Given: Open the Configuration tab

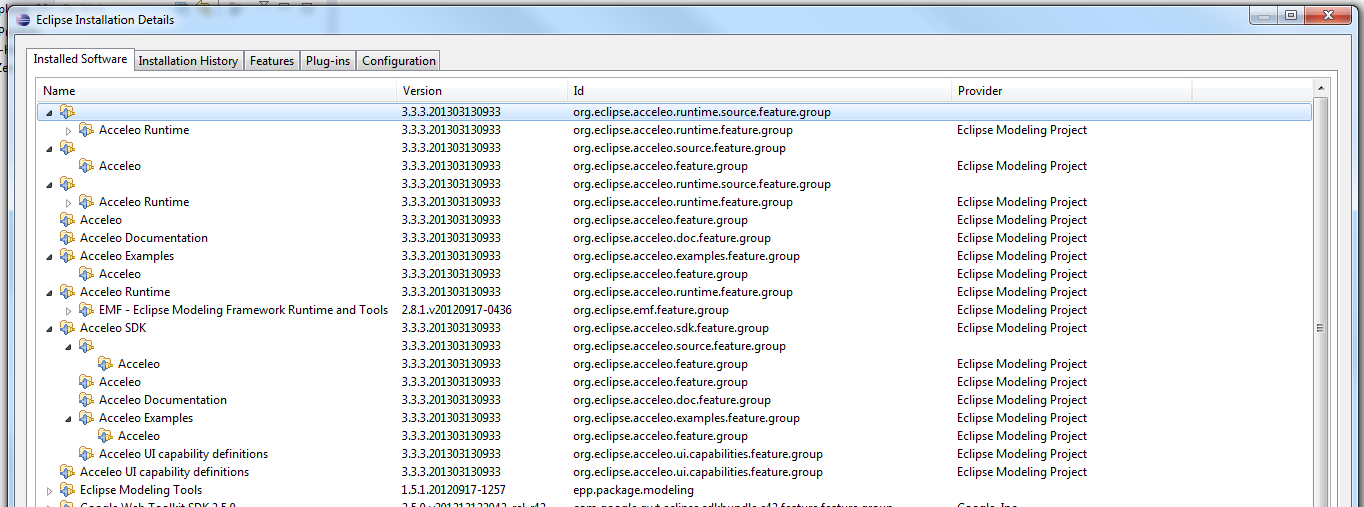Looking at the screenshot, I should (399, 61).
